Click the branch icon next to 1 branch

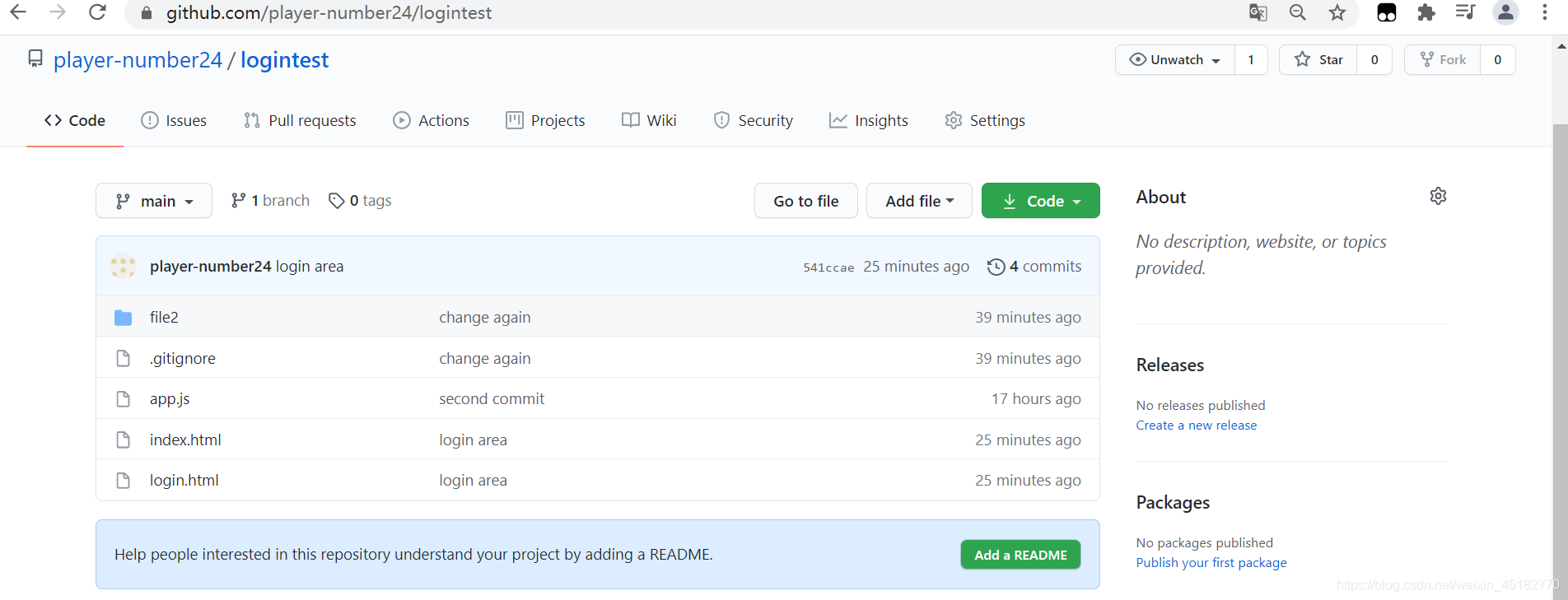(x=238, y=200)
